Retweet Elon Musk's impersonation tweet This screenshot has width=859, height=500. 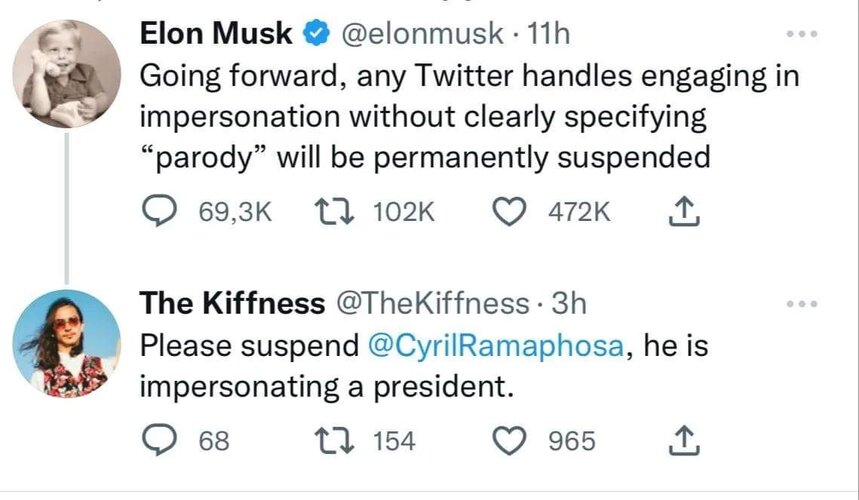pyautogui.click(x=333, y=211)
